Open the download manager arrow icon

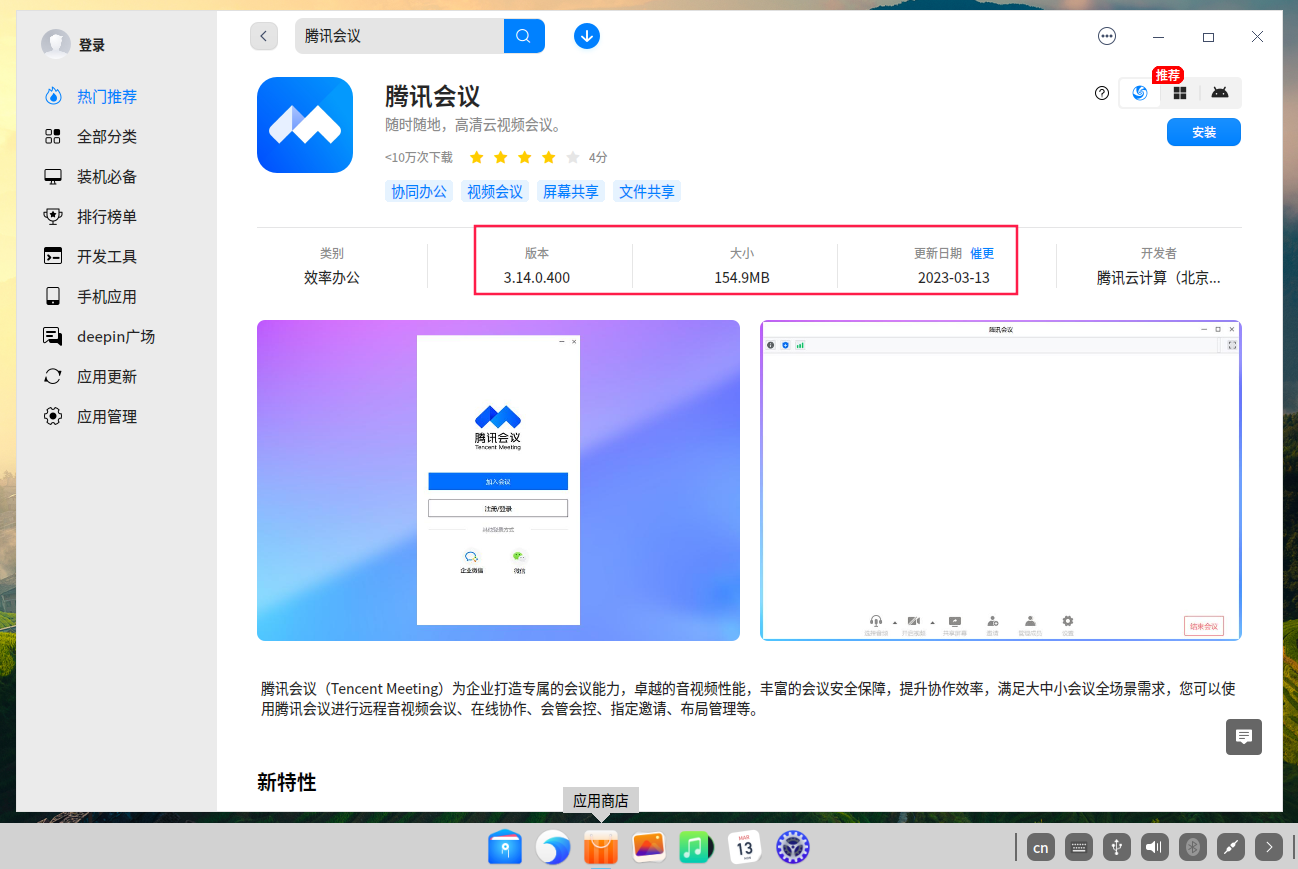coord(587,36)
